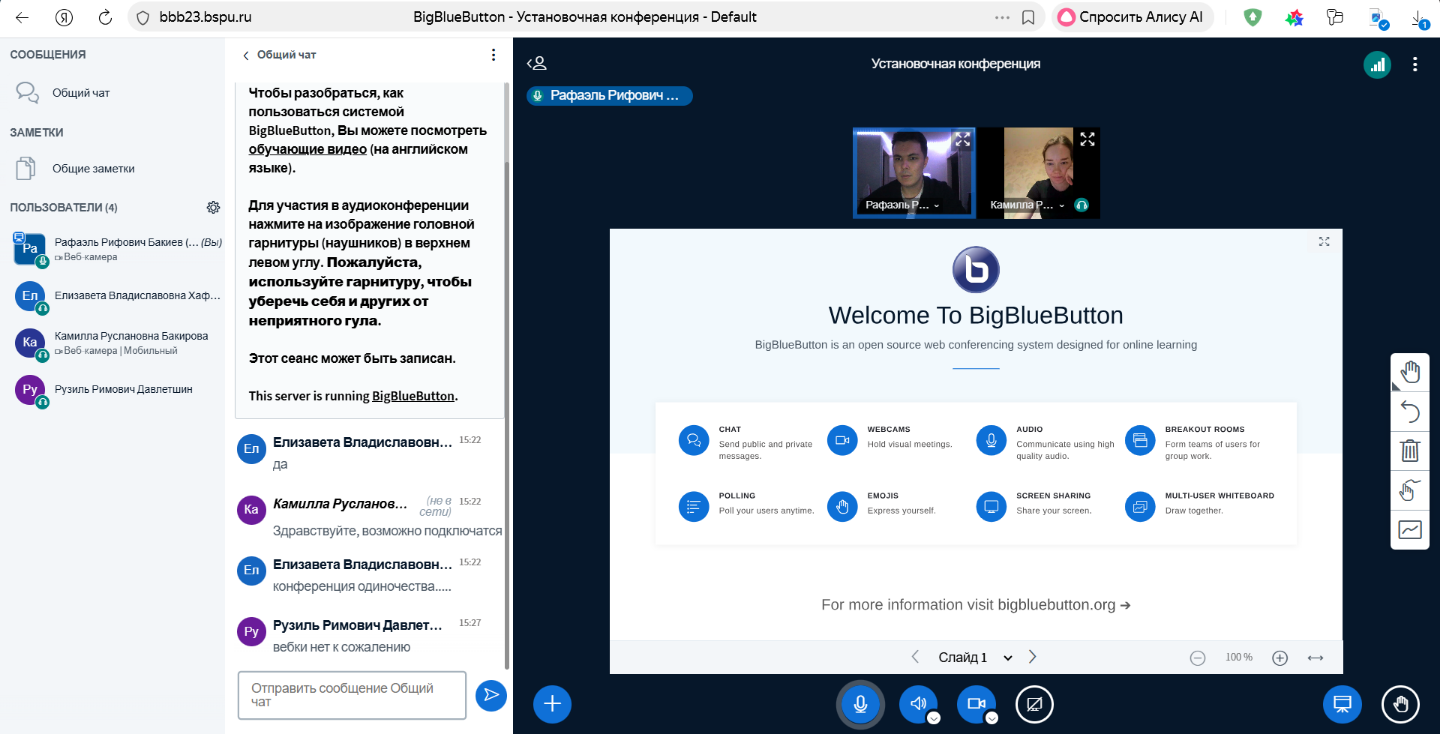The height and width of the screenshot is (734, 1440).
Task: Click the chat message input field
Action: point(351,695)
